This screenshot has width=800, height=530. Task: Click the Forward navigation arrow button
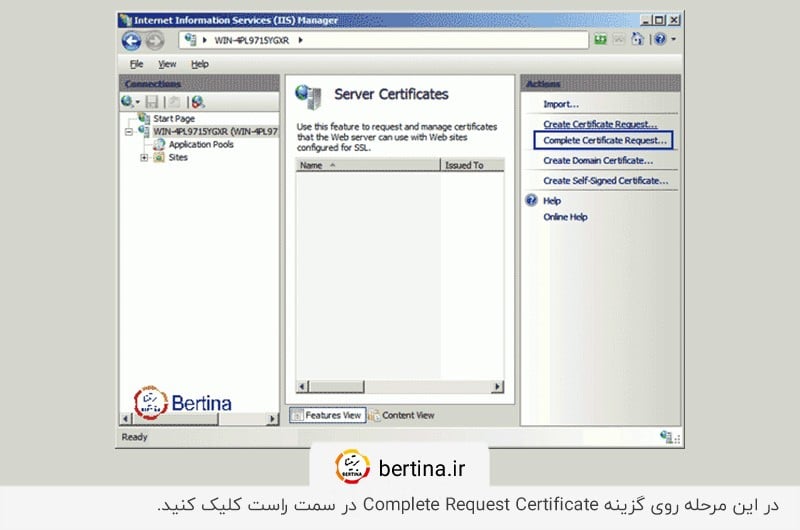[x=154, y=41]
